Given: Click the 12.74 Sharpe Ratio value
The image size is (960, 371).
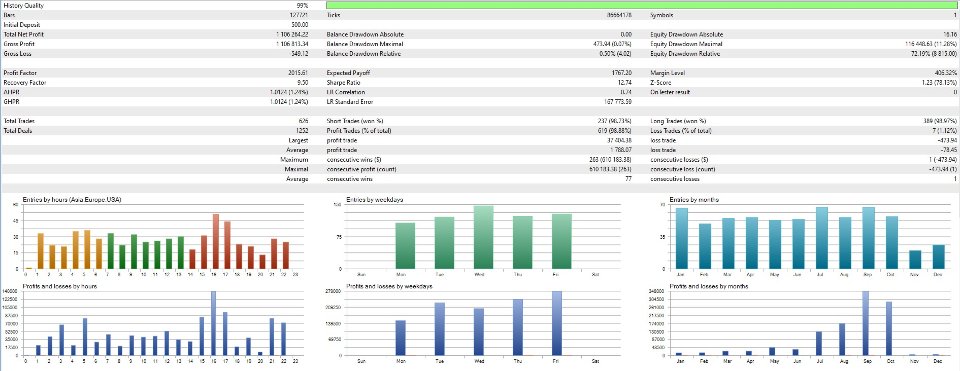Looking at the screenshot, I should click(624, 83).
